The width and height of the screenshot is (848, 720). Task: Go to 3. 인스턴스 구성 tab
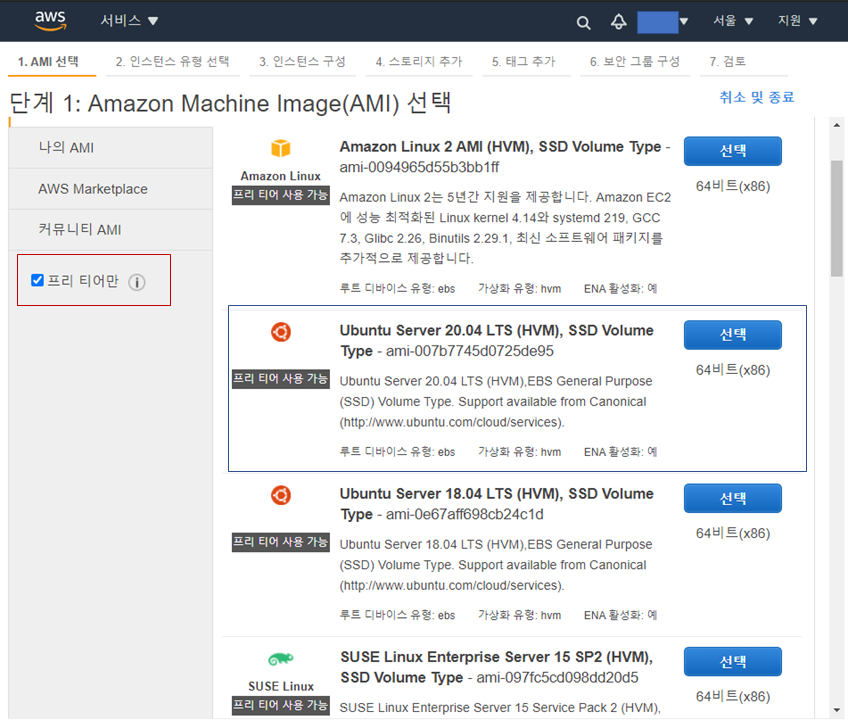pos(302,62)
